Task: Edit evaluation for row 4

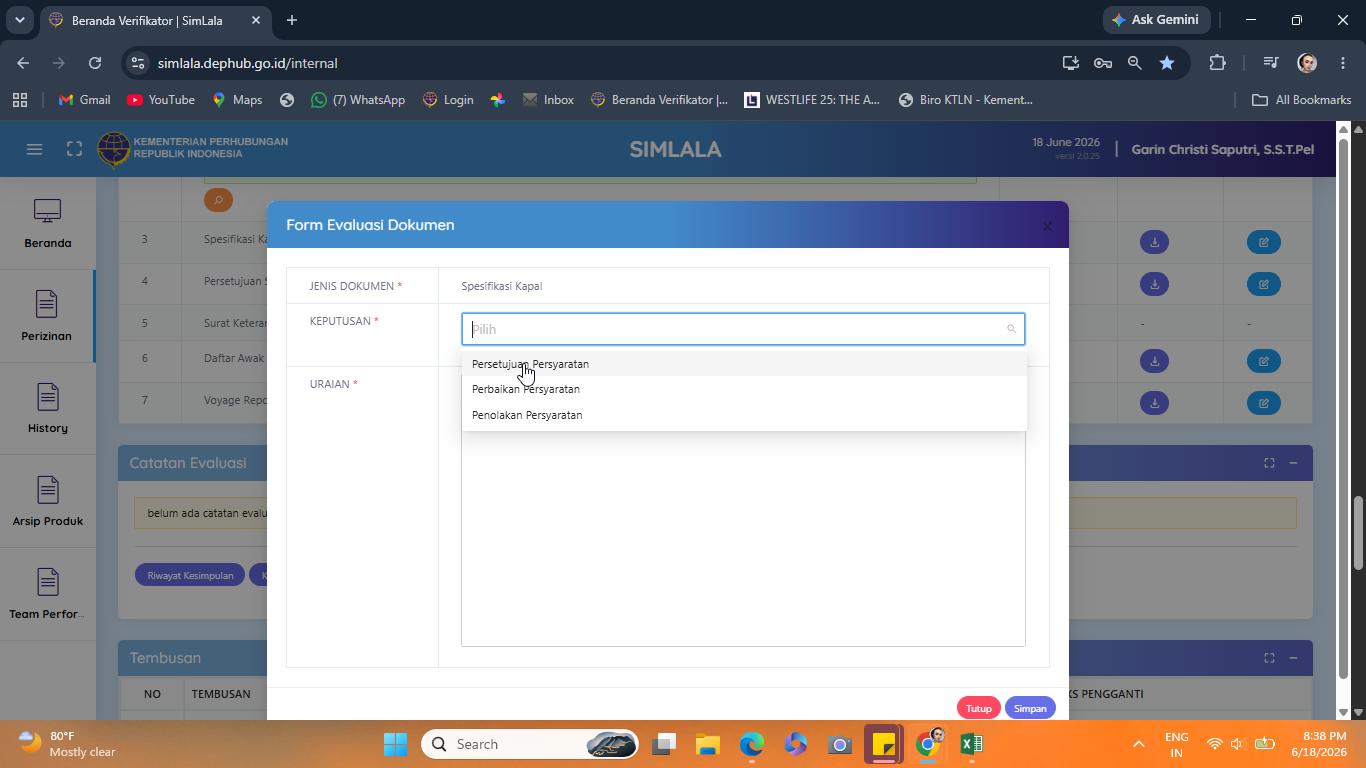Action: pos(1264,284)
